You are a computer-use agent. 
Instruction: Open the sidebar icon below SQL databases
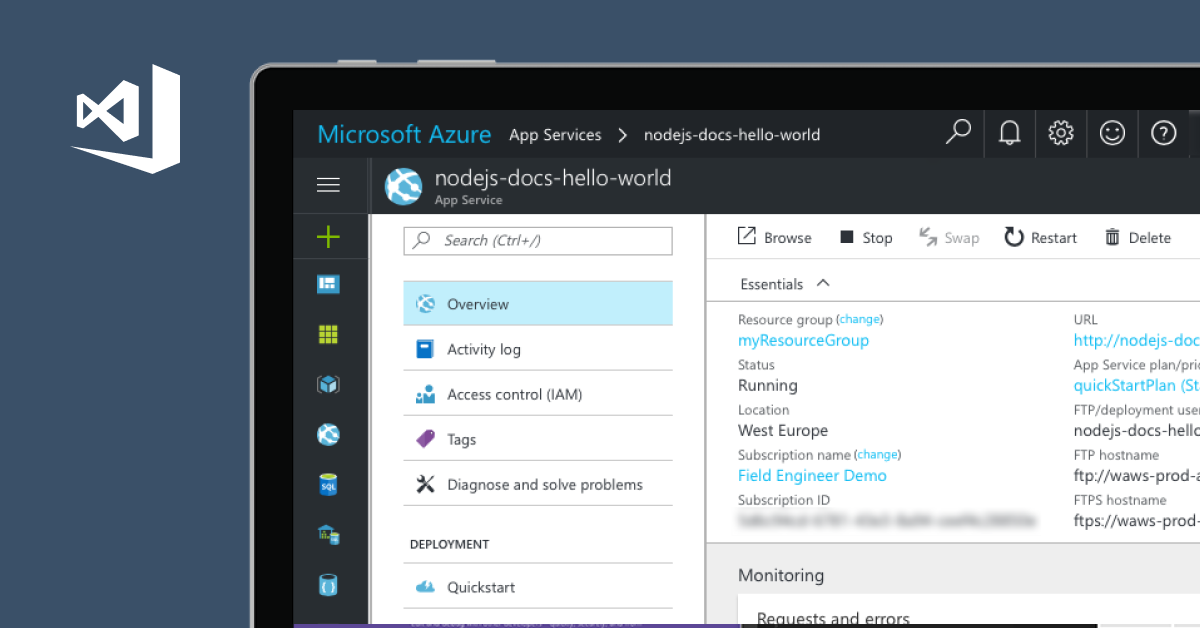tap(328, 534)
